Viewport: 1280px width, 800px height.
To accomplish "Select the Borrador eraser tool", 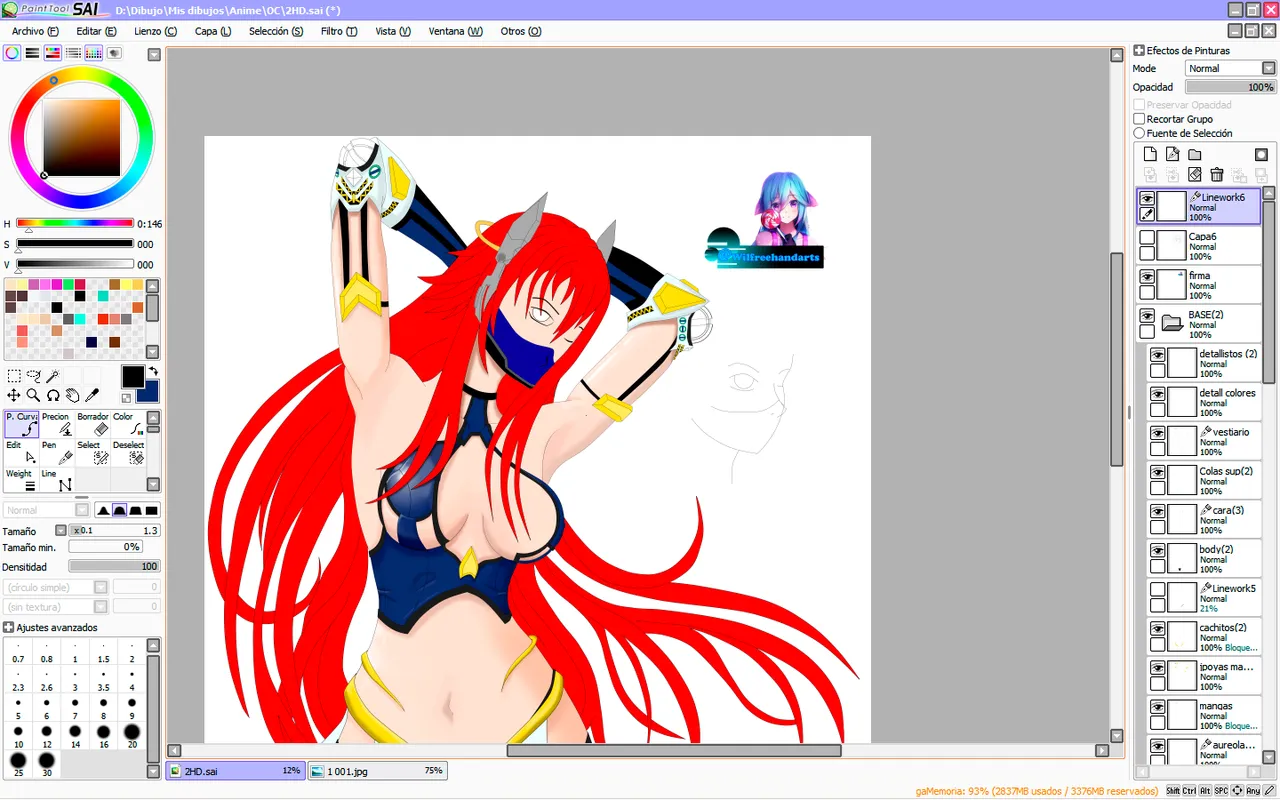I will click(x=93, y=424).
